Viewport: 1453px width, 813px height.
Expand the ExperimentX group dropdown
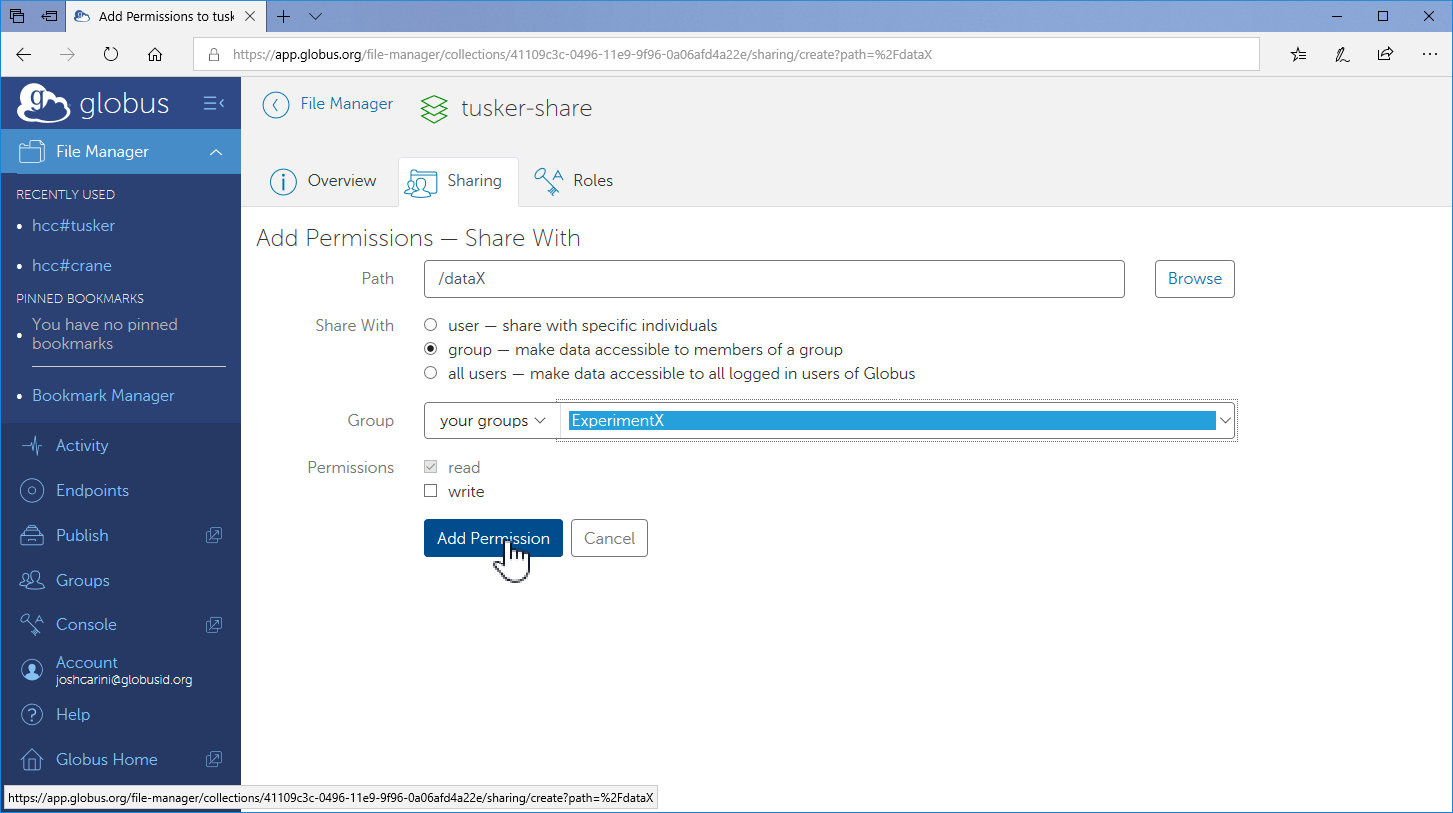(x=1224, y=421)
